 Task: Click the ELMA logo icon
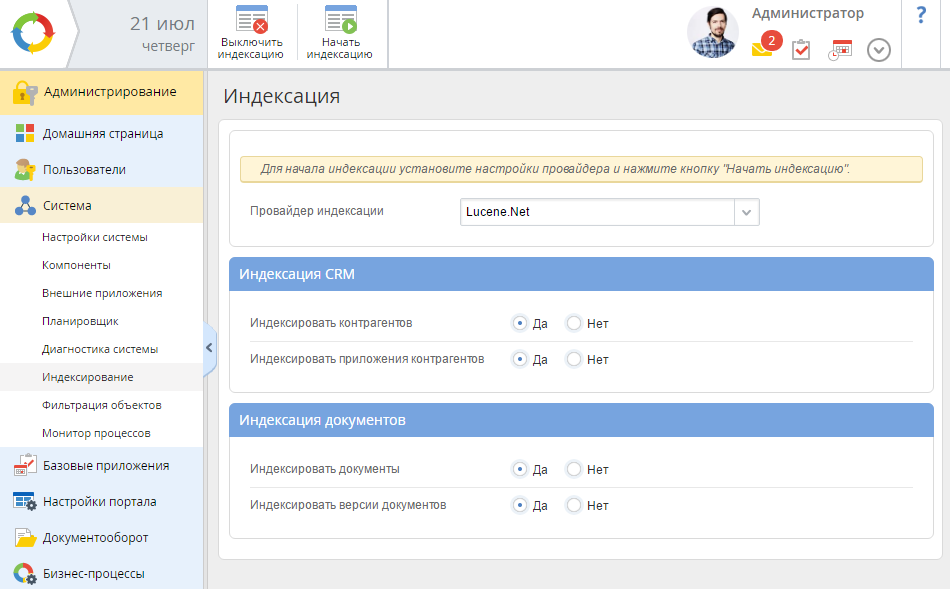[x=35, y=33]
